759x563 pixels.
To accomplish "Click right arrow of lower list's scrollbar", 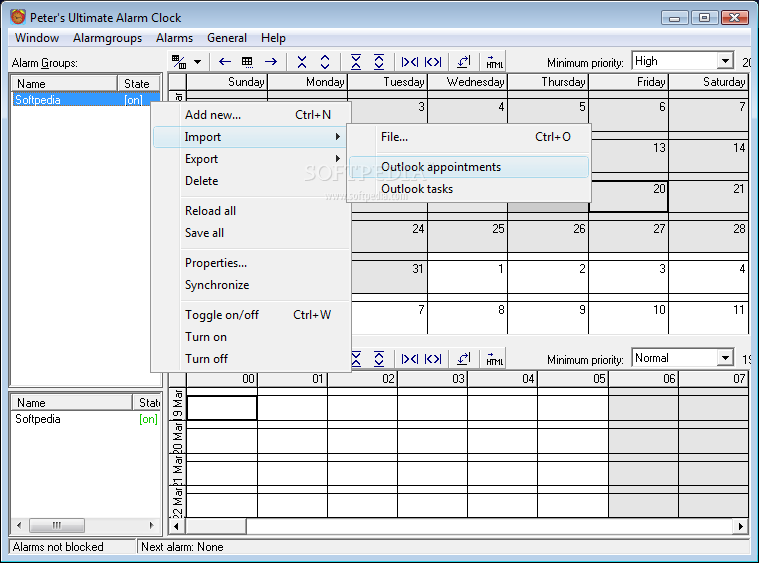I will [x=152, y=525].
